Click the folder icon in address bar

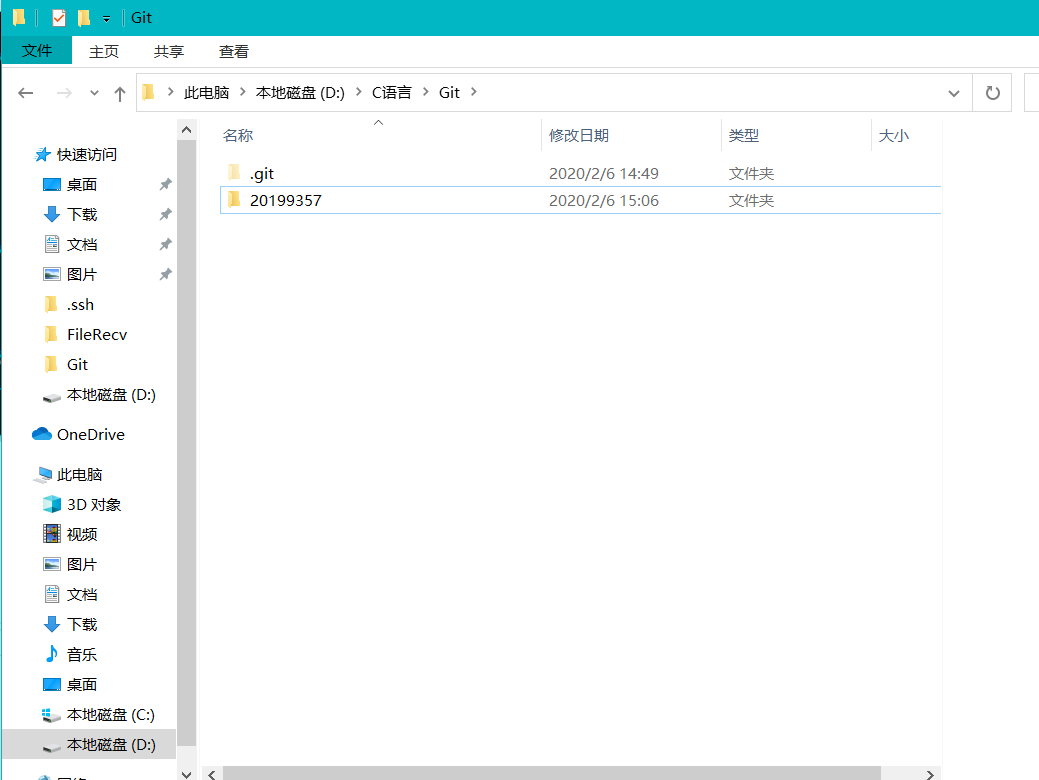(x=148, y=92)
